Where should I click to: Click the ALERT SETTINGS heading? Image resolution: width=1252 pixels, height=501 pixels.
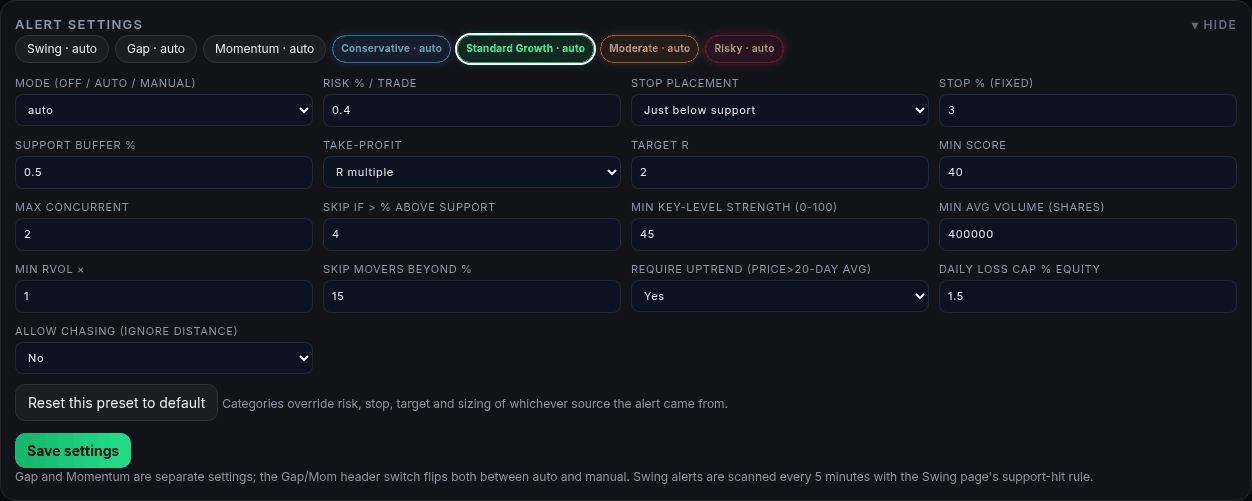click(x=79, y=24)
